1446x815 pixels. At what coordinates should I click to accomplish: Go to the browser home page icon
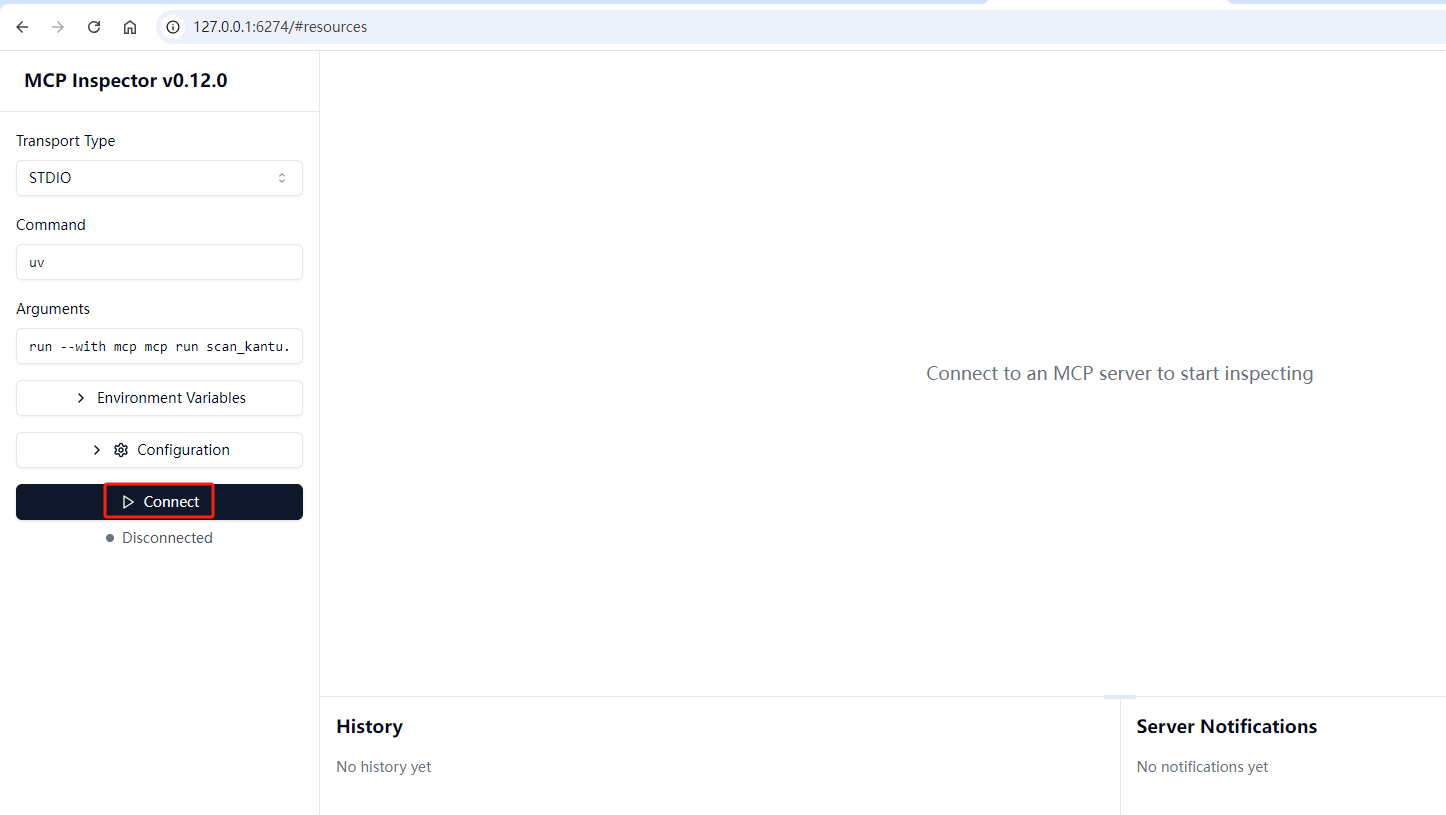click(130, 27)
